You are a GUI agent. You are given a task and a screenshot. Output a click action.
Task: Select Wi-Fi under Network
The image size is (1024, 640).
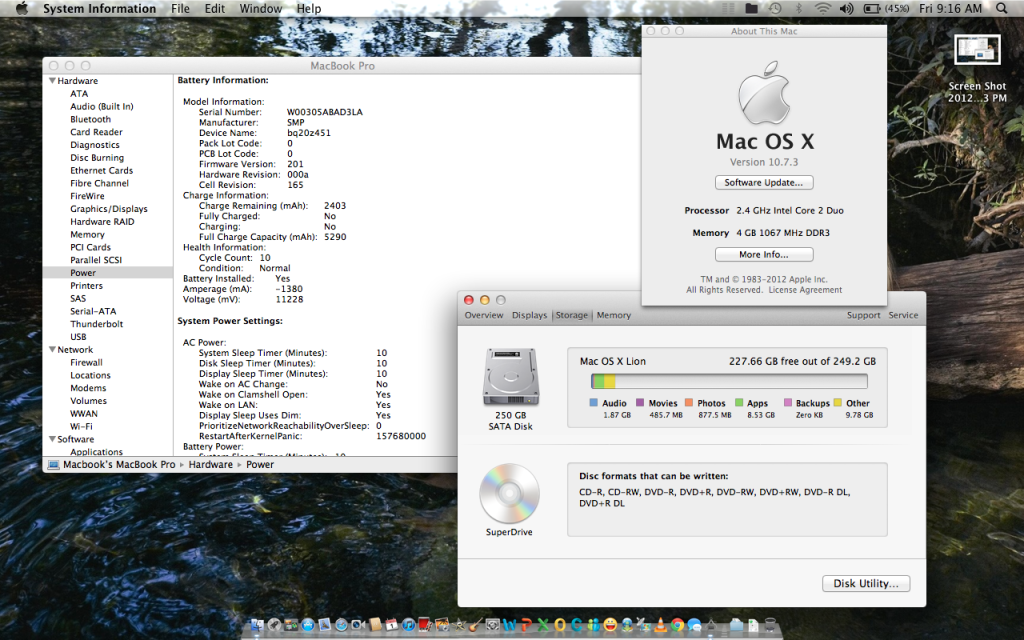click(x=81, y=426)
